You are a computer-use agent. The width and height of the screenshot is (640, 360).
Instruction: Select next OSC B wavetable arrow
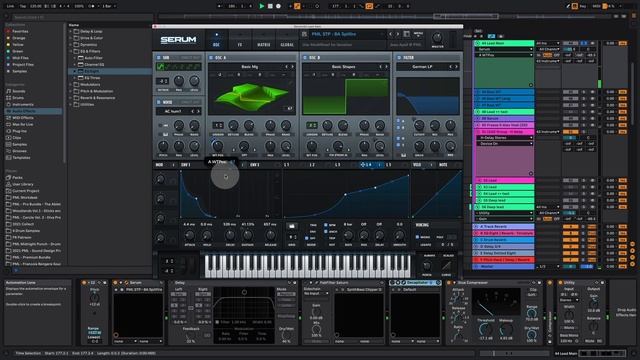pyautogui.click(x=386, y=67)
